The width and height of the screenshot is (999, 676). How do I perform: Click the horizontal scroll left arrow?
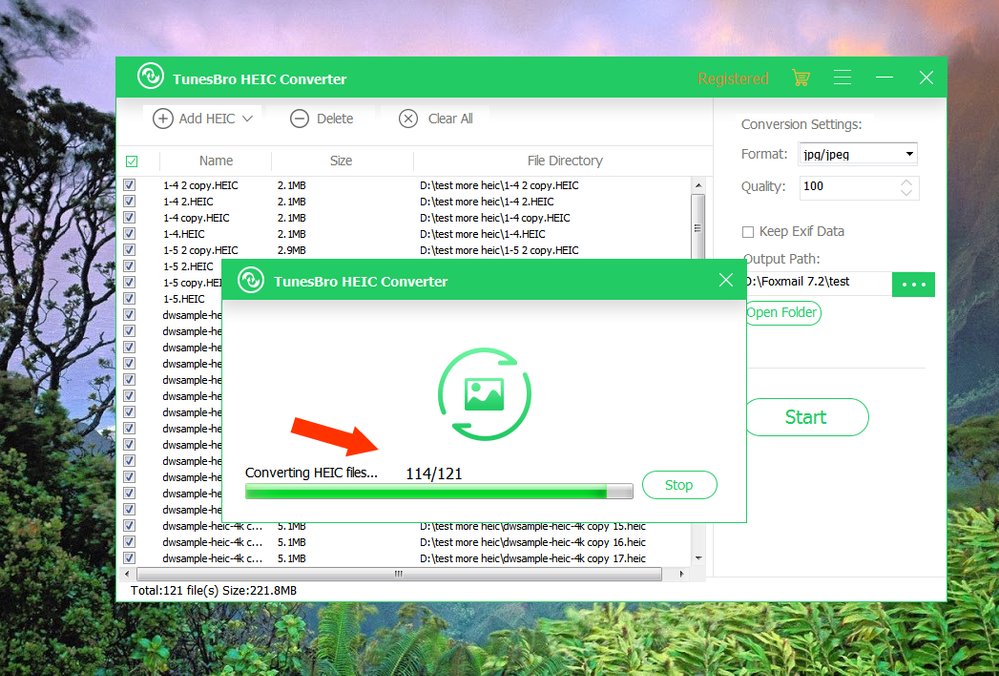click(127, 574)
